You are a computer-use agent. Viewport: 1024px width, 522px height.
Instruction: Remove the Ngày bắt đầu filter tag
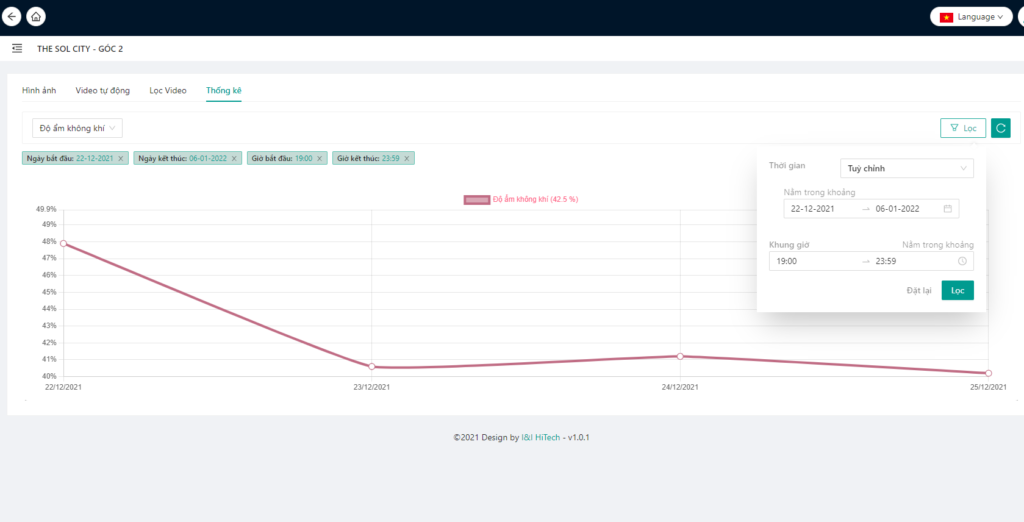point(121,158)
